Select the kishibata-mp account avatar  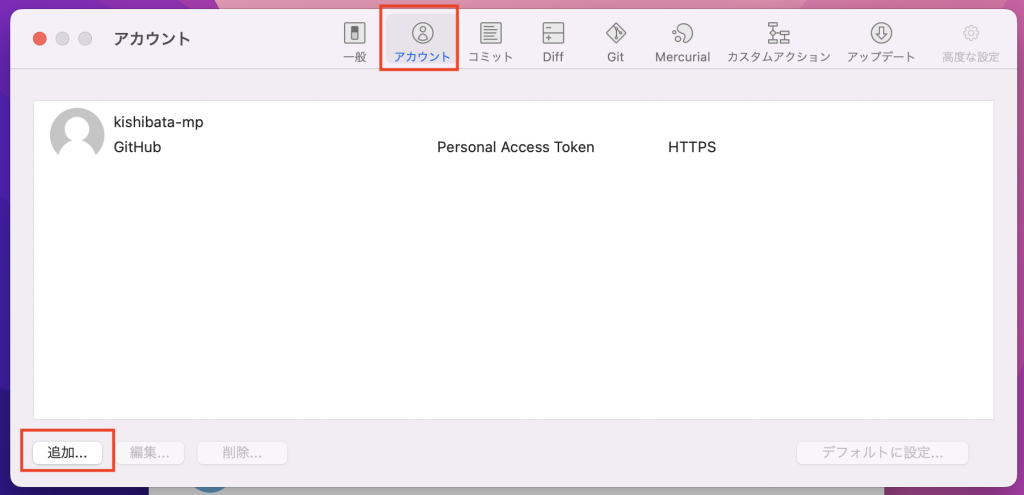[x=77, y=133]
